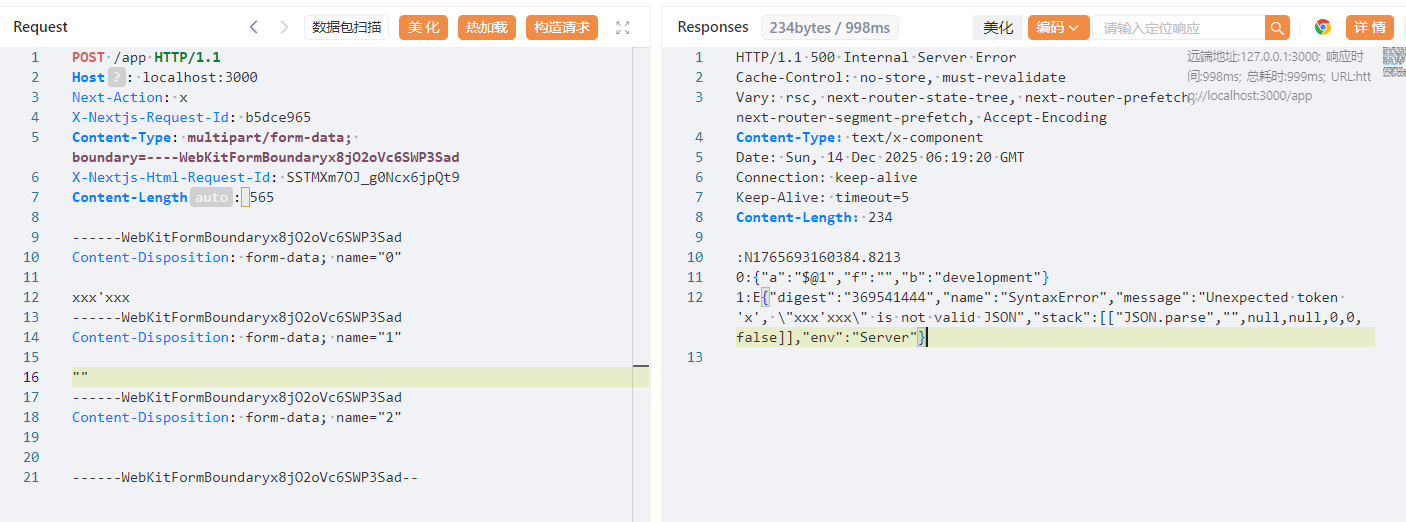
Task: Click the next request arrow
Action: click(x=284, y=27)
